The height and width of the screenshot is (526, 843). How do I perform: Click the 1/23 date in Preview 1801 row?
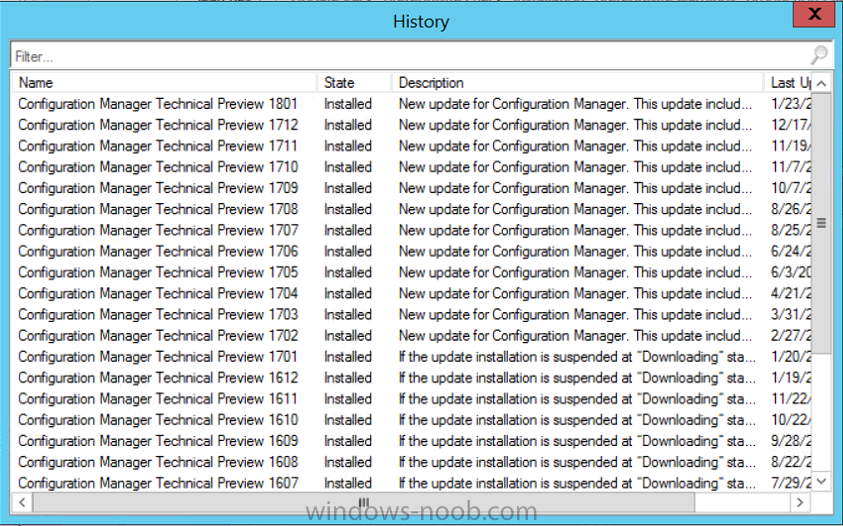pyautogui.click(x=791, y=104)
